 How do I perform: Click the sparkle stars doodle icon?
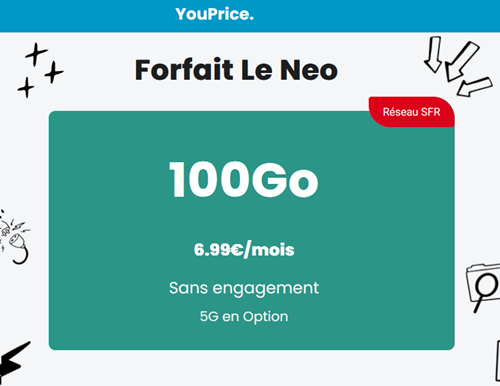point(40,70)
